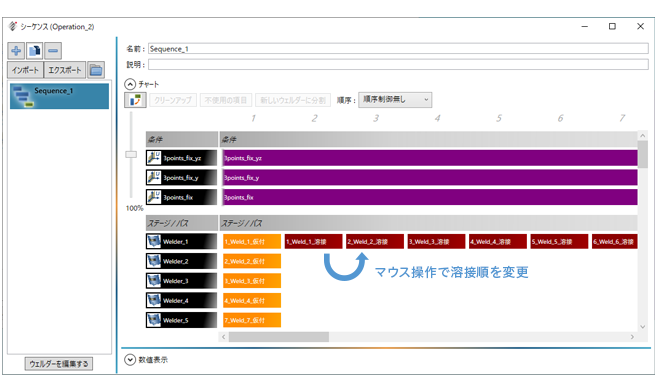This screenshot has height=390, width=660.
Task: Click the 3points_fix_yz condition icon
Action: [x=154, y=158]
